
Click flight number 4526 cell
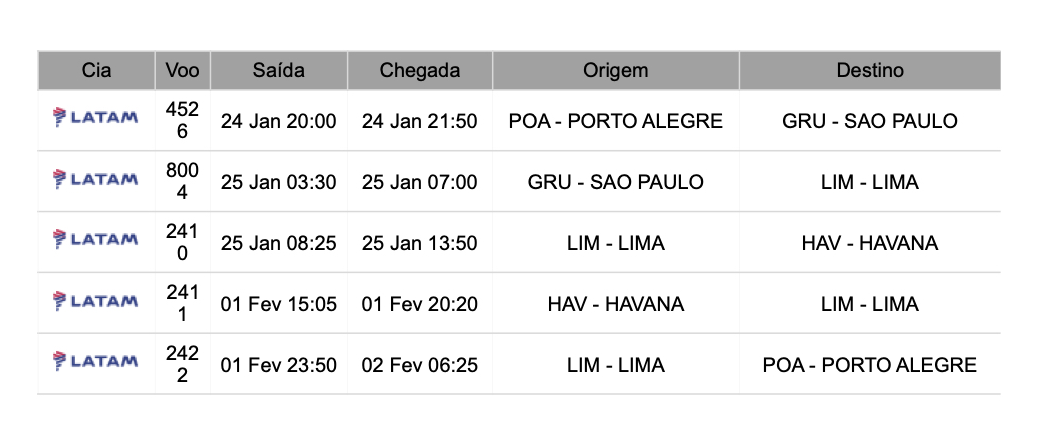[183, 121]
